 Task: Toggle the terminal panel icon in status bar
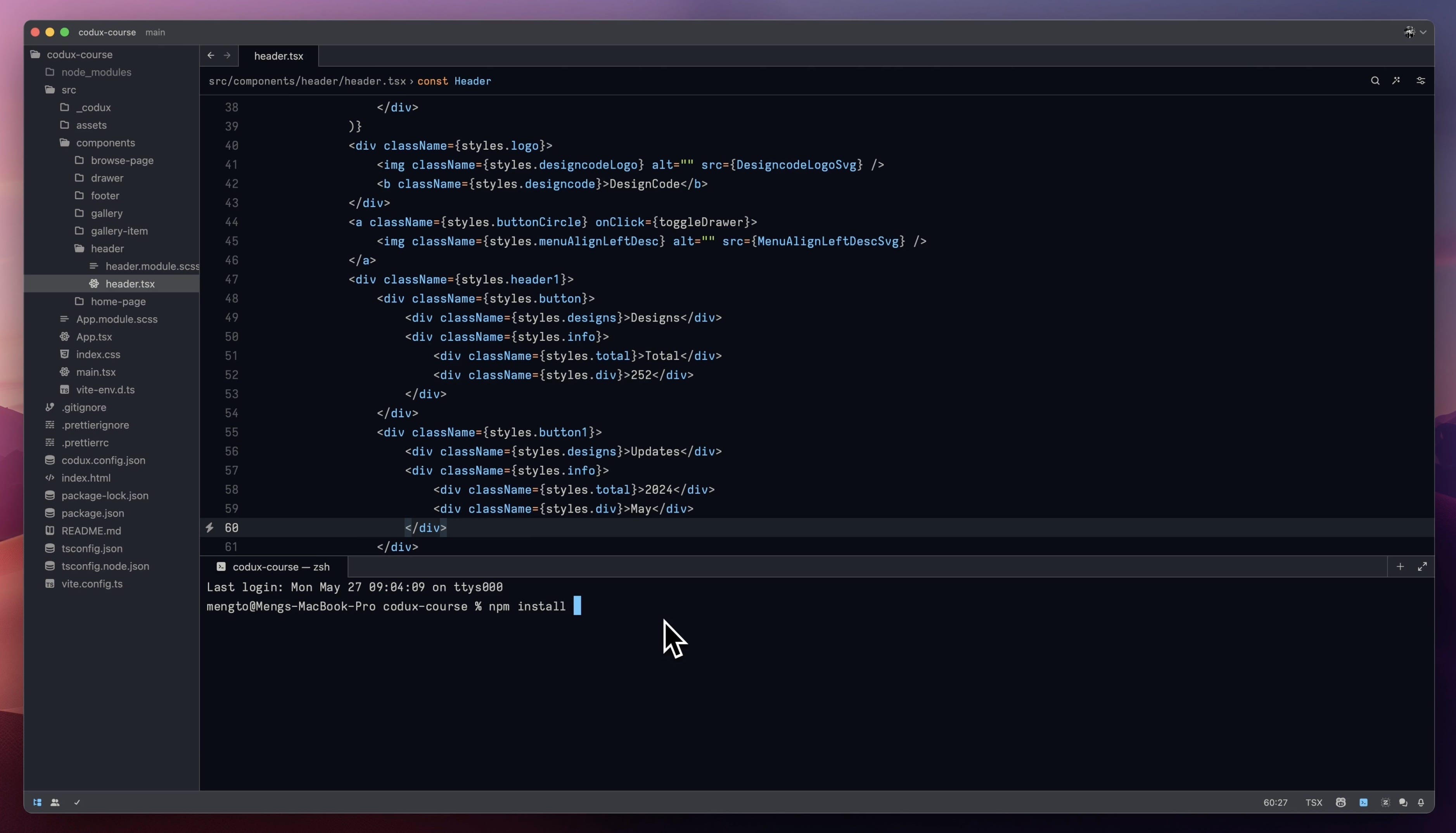coord(1363,803)
